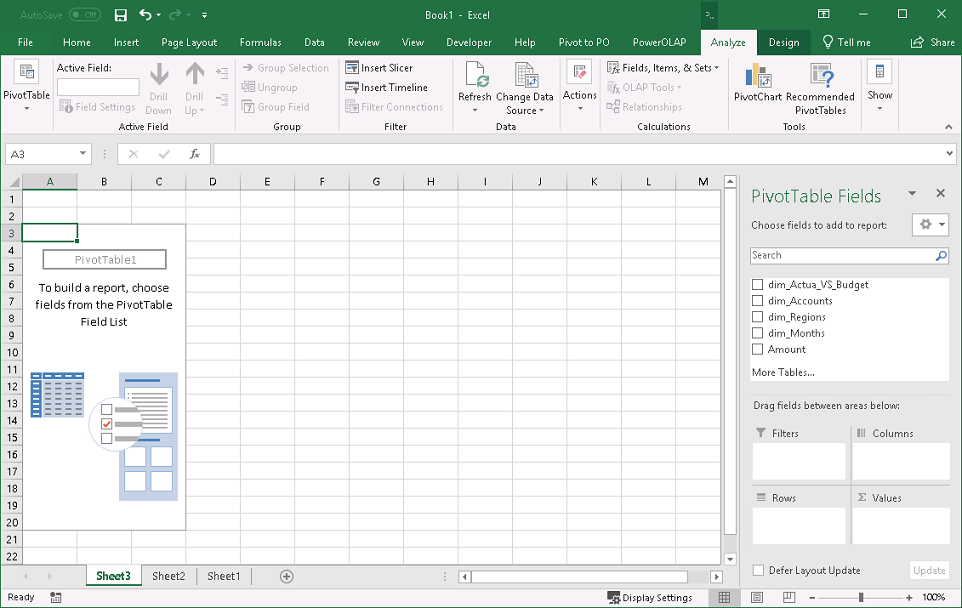The height and width of the screenshot is (608, 962).
Task: Check the dim_Accounts field
Action: (758, 301)
